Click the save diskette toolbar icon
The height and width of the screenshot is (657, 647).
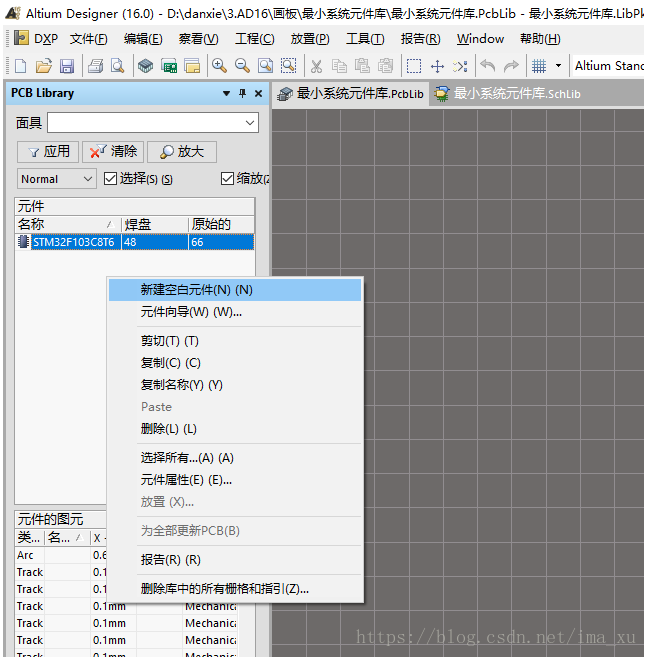coord(67,66)
